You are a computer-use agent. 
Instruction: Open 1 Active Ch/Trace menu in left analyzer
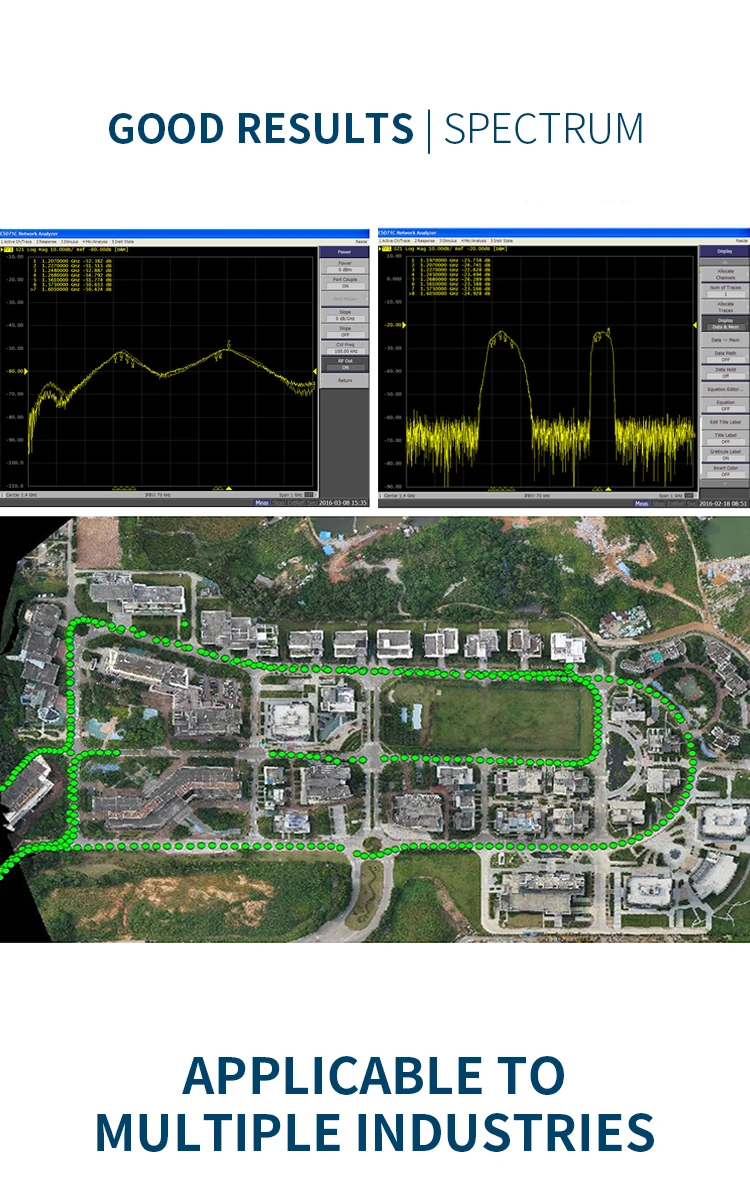[17, 242]
